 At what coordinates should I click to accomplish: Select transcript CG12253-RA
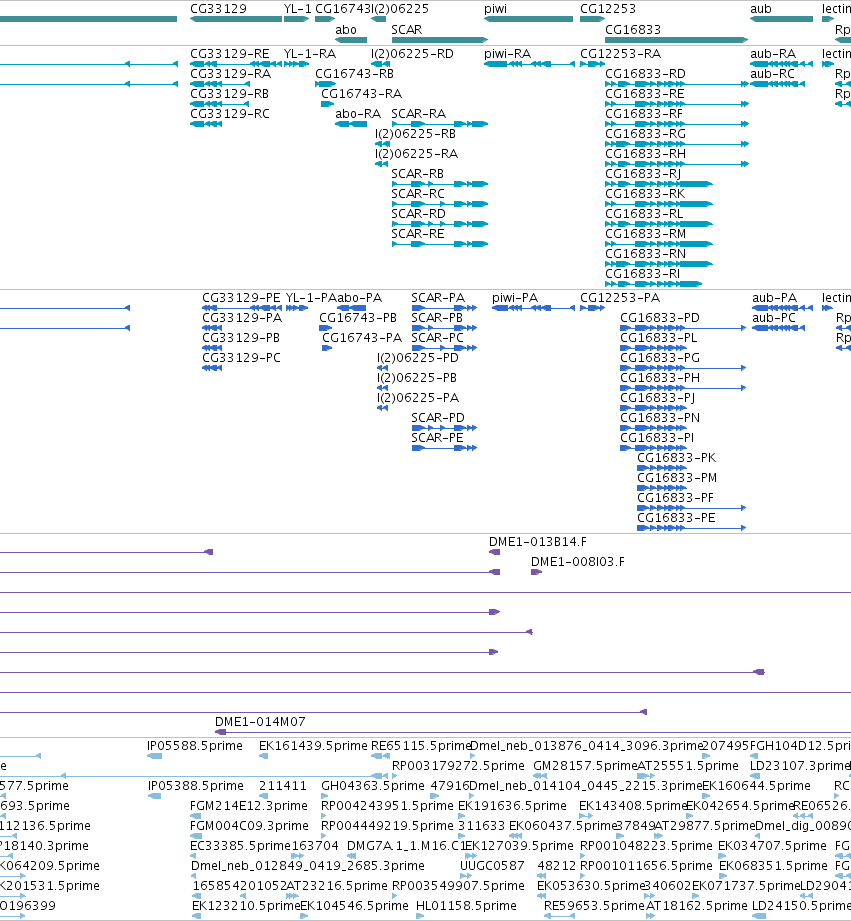coord(593,64)
